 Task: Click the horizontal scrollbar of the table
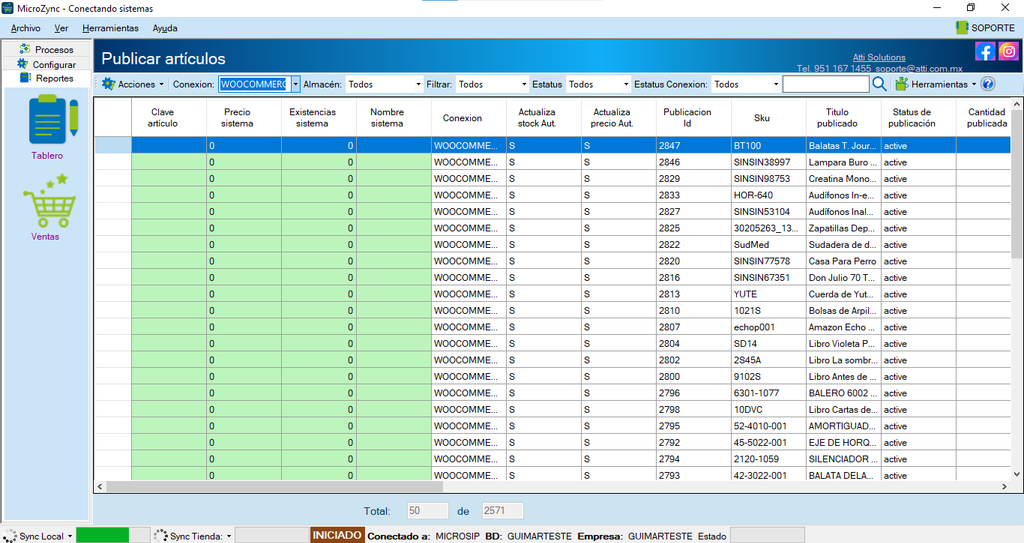click(552, 487)
